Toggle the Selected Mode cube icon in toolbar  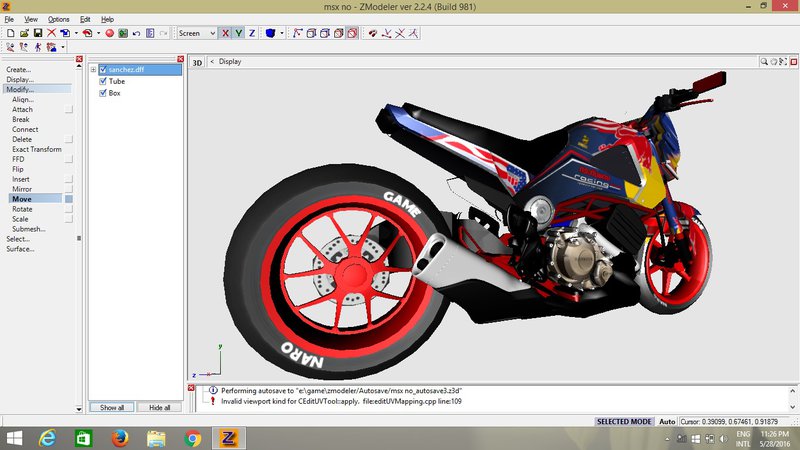352,33
